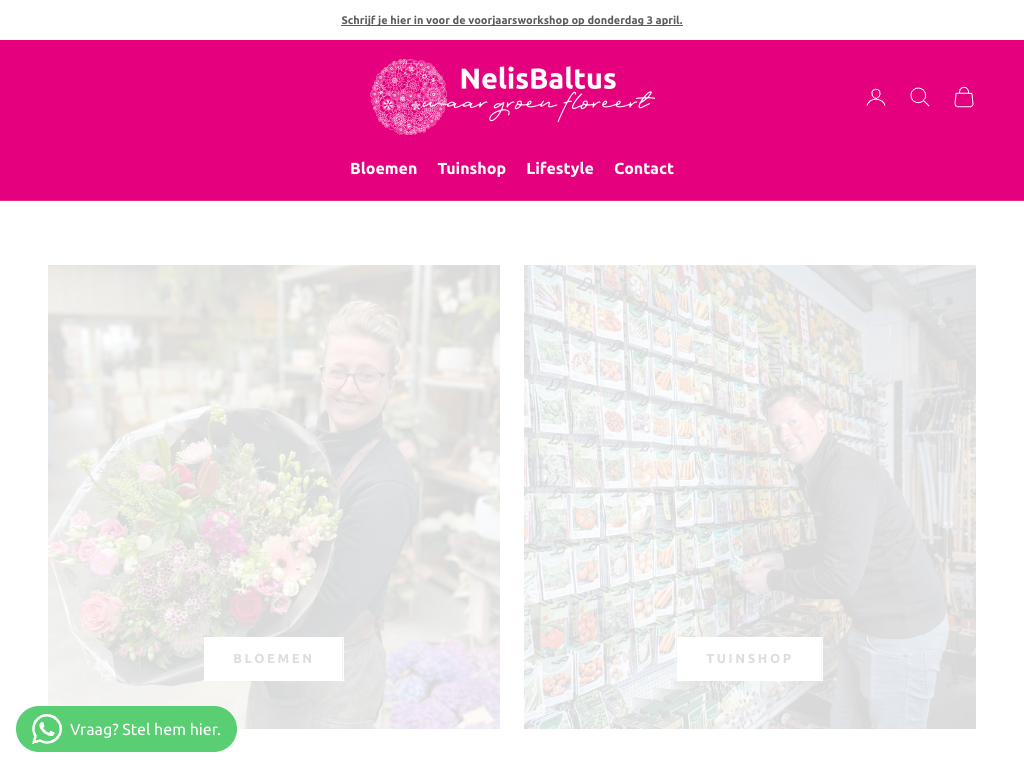Viewport: 1024px width, 768px height.
Task: Follow the voorjaarsworkshop signup announcement link
Action: 512,20
